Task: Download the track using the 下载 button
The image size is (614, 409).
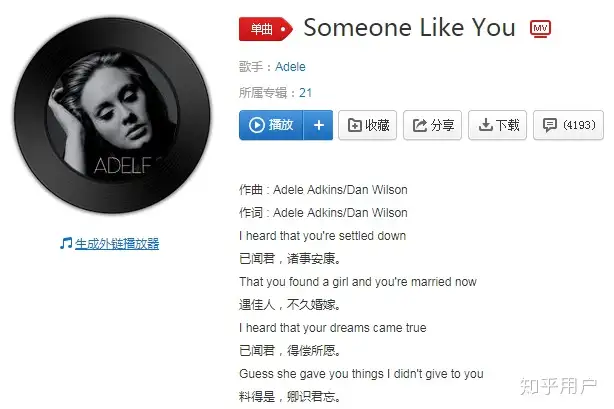Action: 498,125
